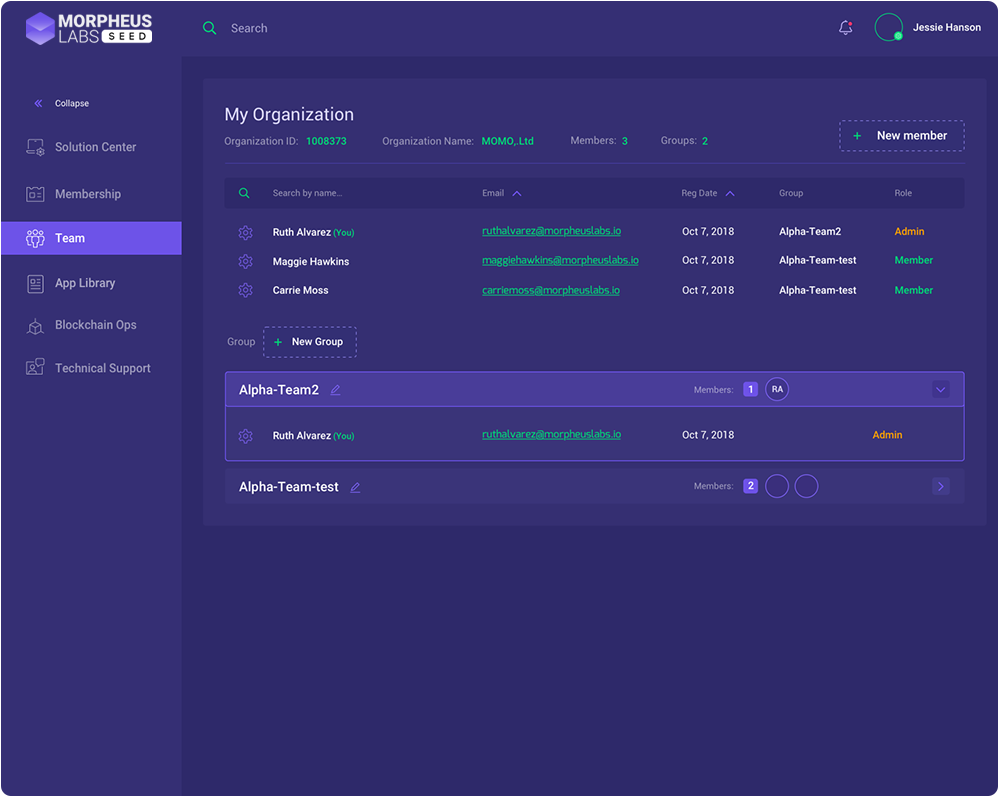Viewport: 1000px width, 800px height.
Task: Click the Collapse sidebar label
Action: click(72, 103)
